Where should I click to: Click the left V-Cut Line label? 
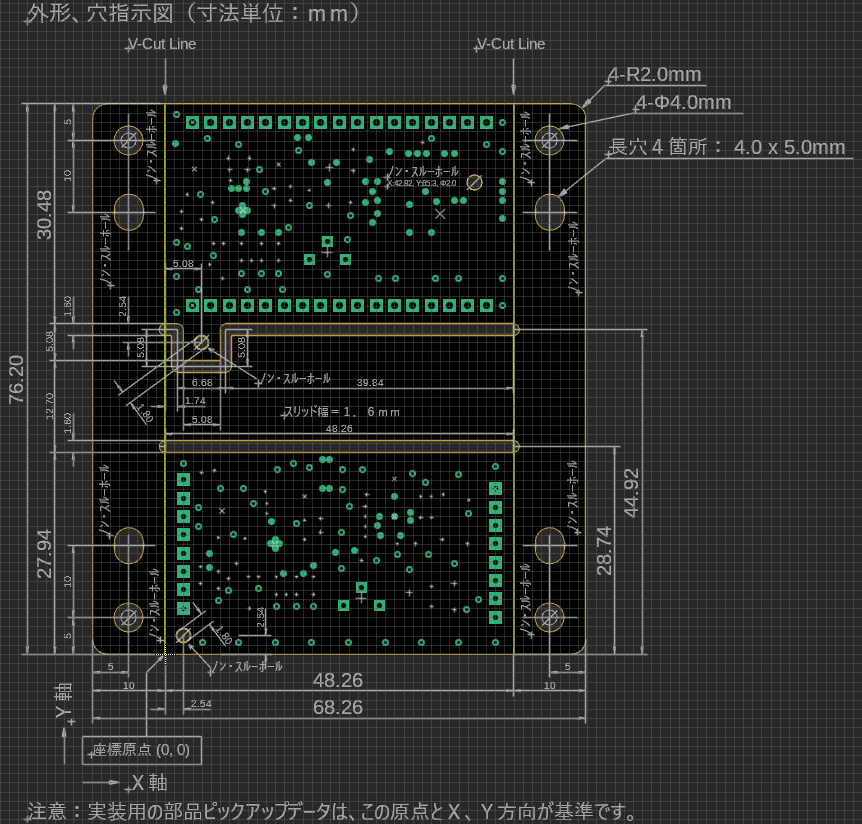tap(162, 44)
